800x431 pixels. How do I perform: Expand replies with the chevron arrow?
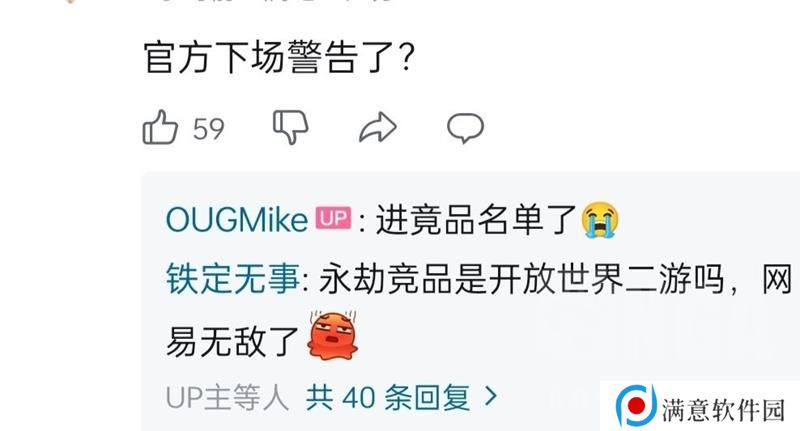click(x=490, y=396)
